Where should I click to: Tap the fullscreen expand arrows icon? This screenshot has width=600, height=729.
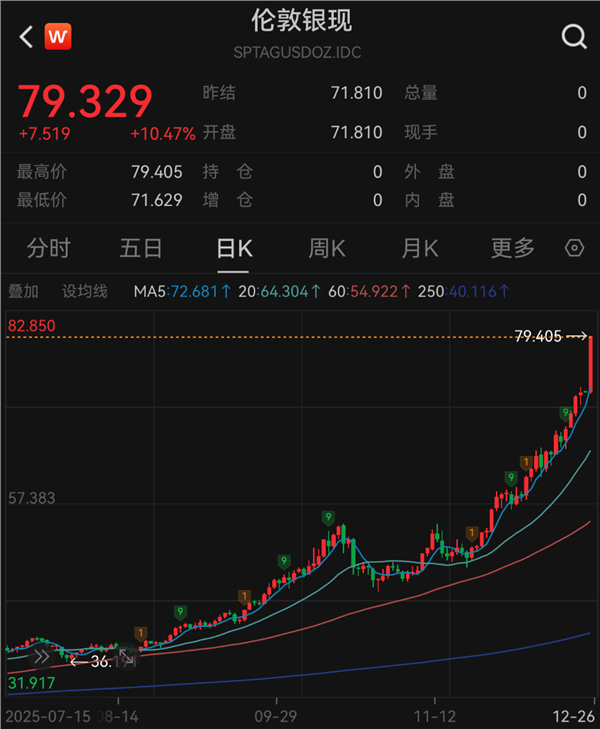click(x=126, y=659)
